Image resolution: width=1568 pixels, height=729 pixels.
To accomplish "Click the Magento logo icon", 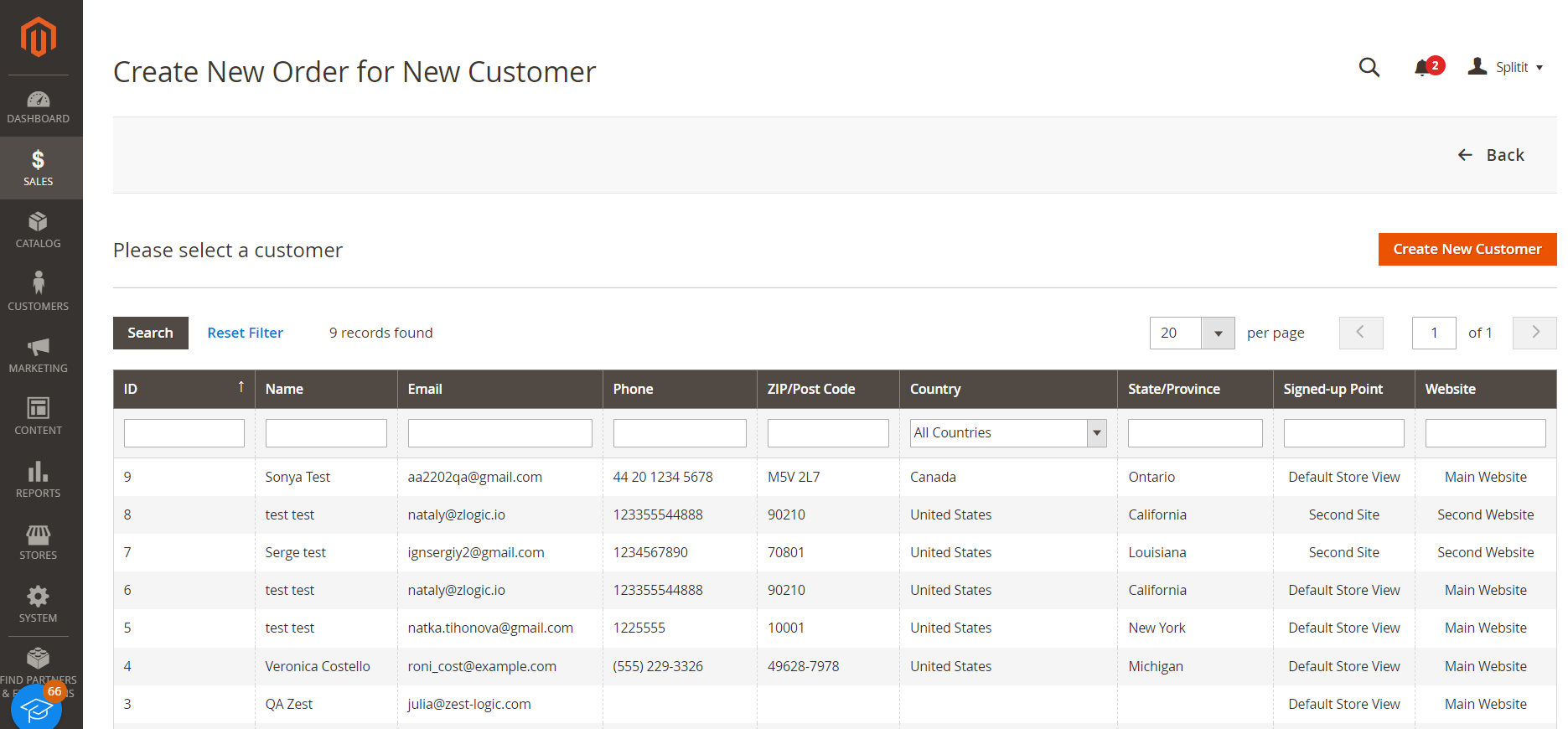I will [x=39, y=38].
